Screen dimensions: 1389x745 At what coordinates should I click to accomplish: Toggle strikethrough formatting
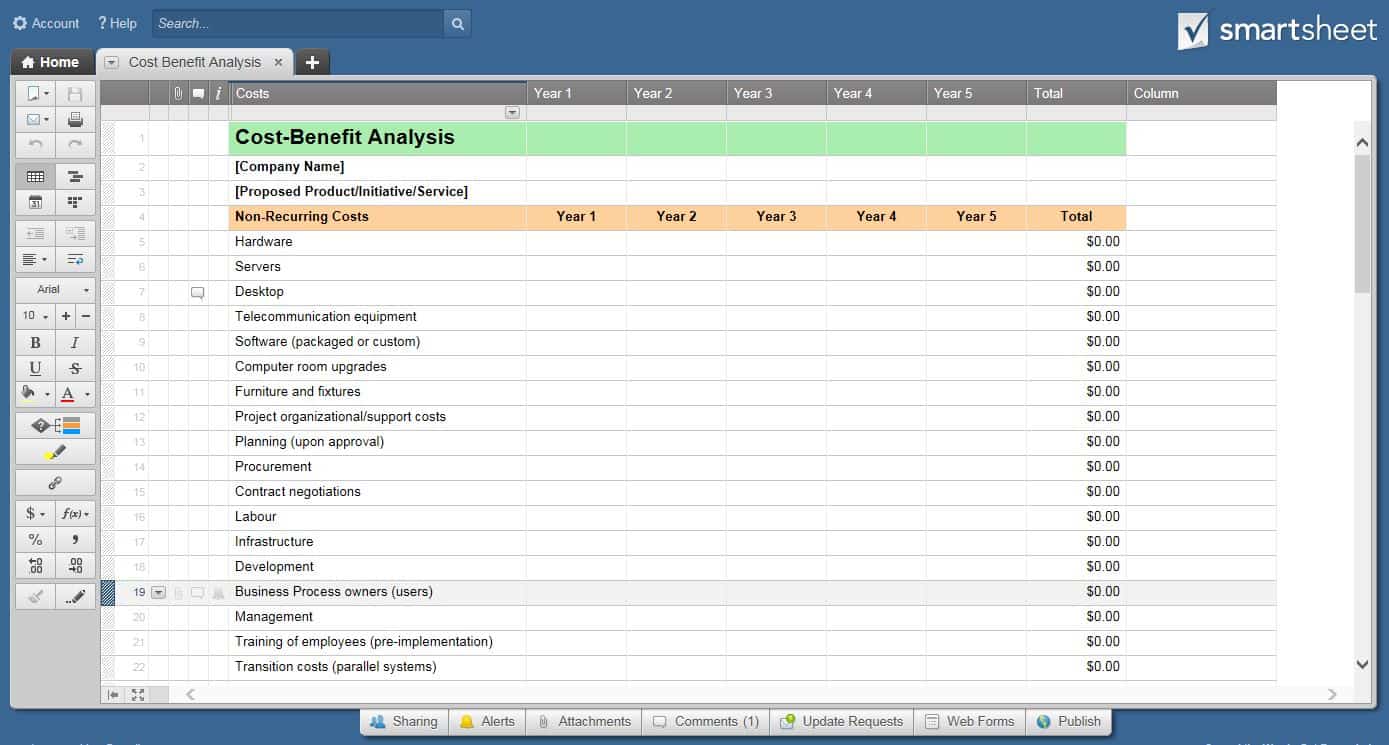point(75,368)
